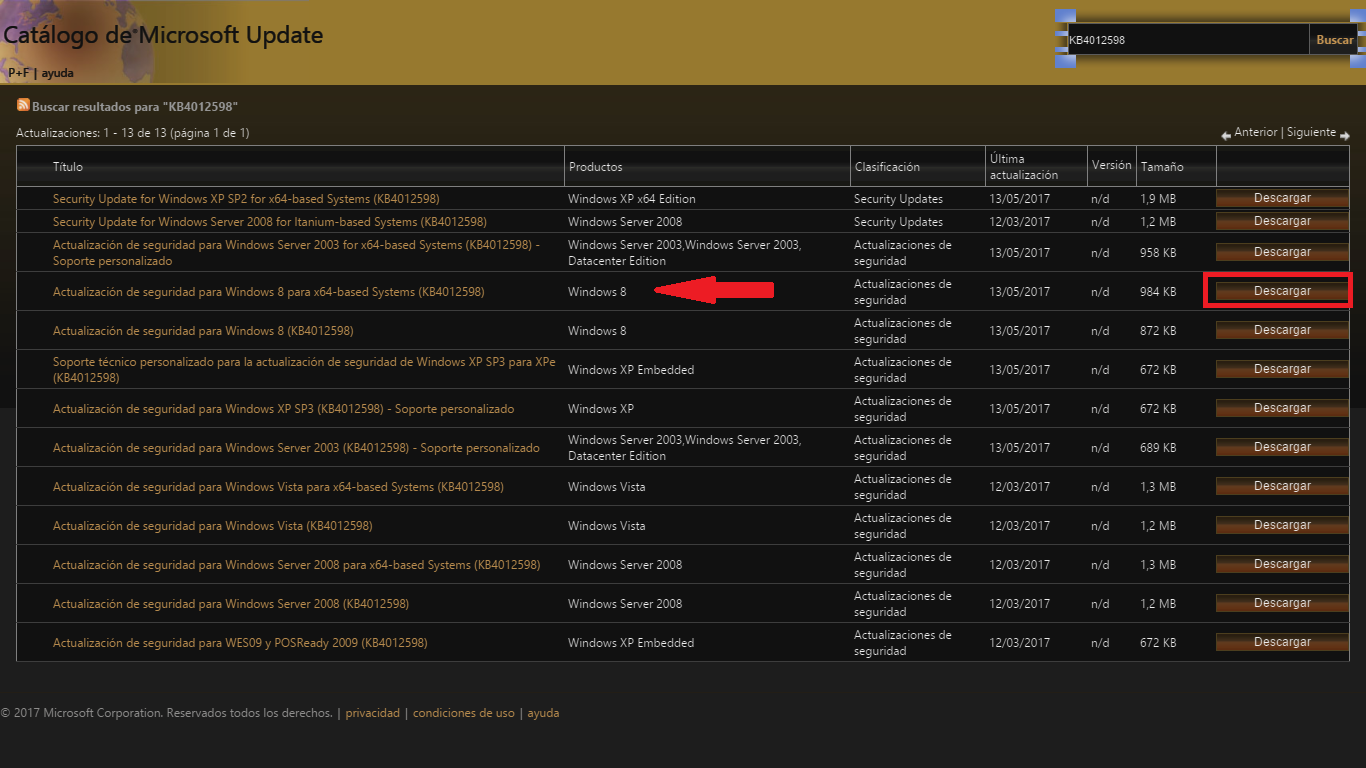The height and width of the screenshot is (768, 1366).
Task: Download the Windows XP SP3 672 KB update
Action: [x=1282, y=408]
